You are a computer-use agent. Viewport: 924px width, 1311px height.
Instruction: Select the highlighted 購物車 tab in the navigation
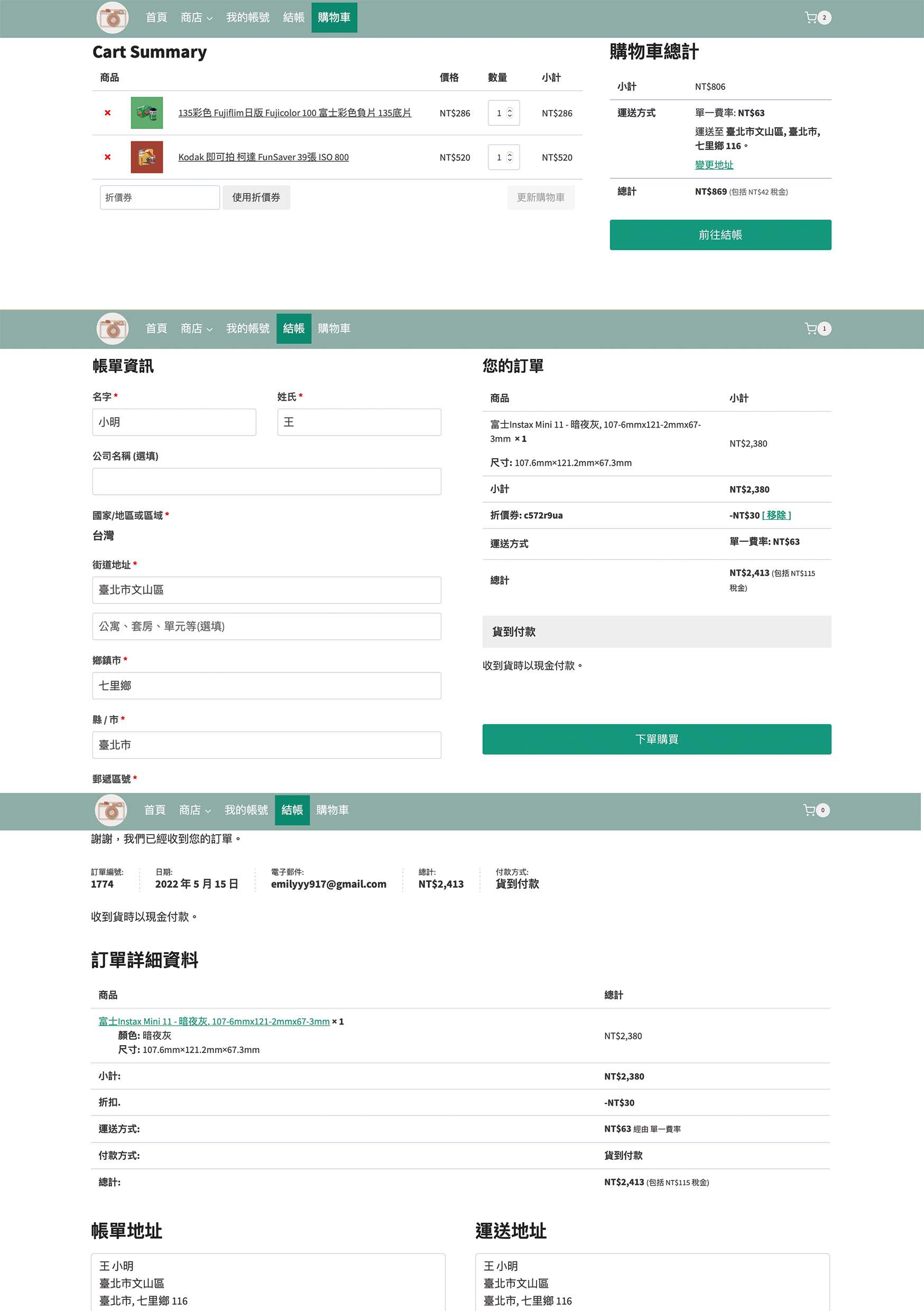point(334,17)
